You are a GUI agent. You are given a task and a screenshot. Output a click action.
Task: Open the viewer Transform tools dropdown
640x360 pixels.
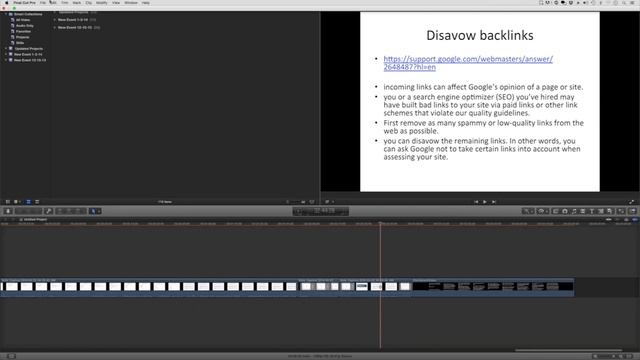[x=329, y=202]
